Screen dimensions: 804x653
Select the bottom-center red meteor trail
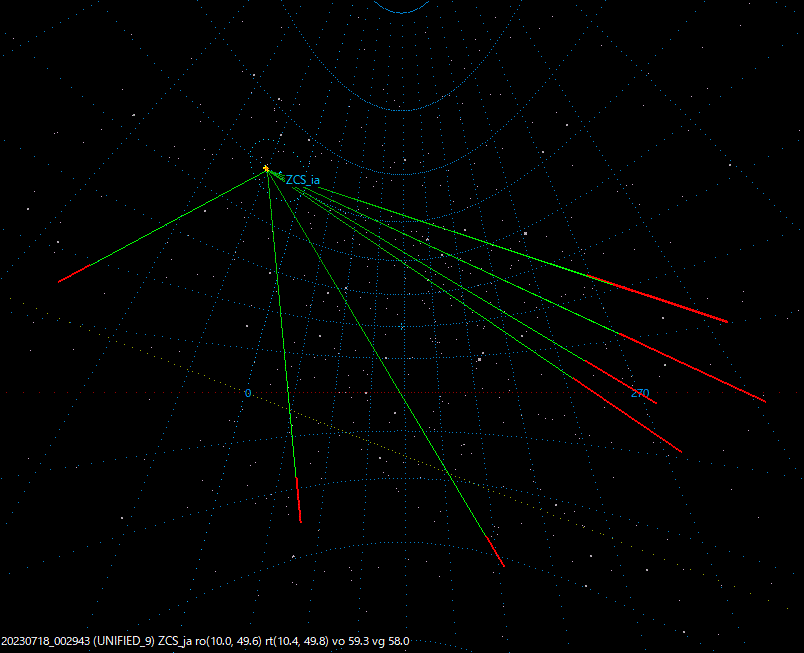pos(296,500)
